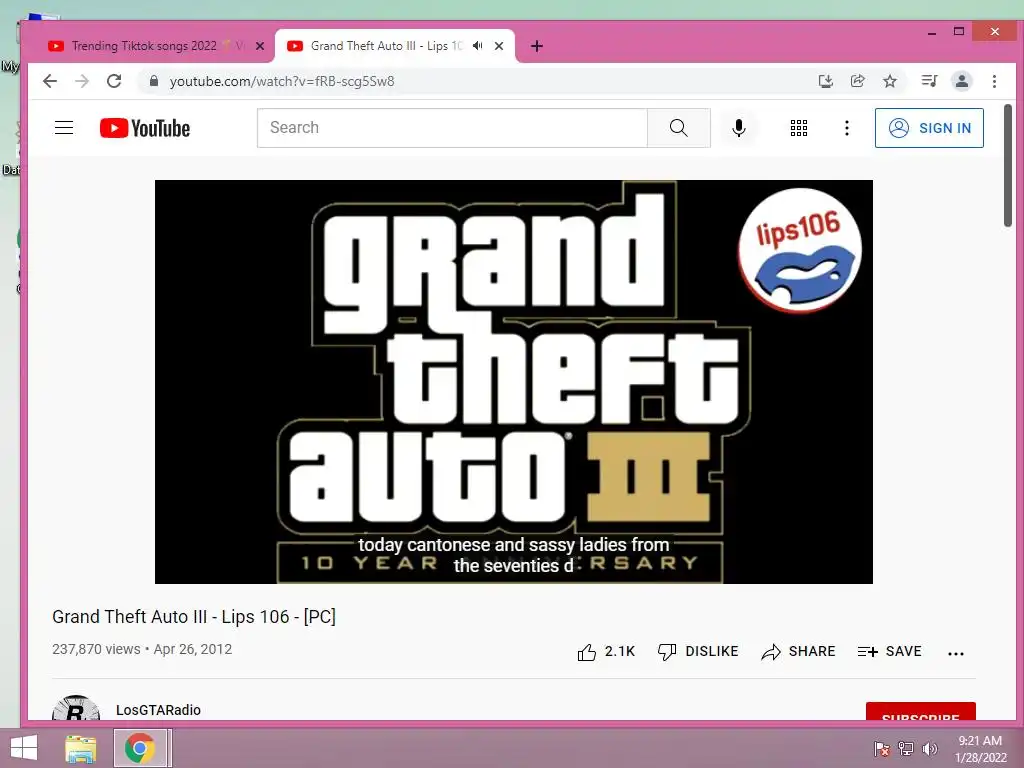
Task: Open File Explorer from the taskbar
Action: [x=80, y=748]
